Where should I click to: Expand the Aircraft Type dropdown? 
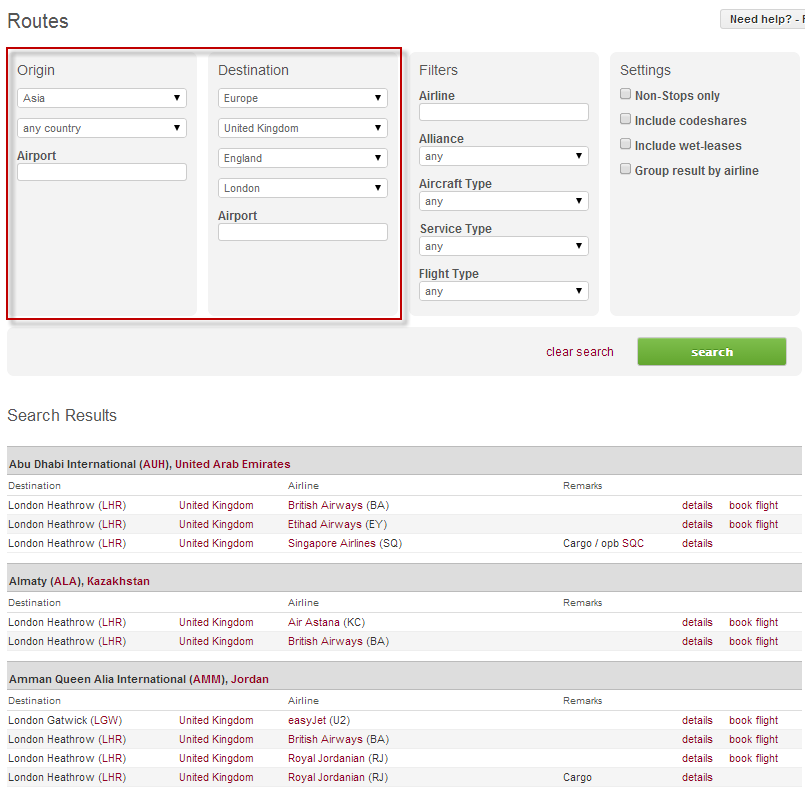(x=504, y=202)
